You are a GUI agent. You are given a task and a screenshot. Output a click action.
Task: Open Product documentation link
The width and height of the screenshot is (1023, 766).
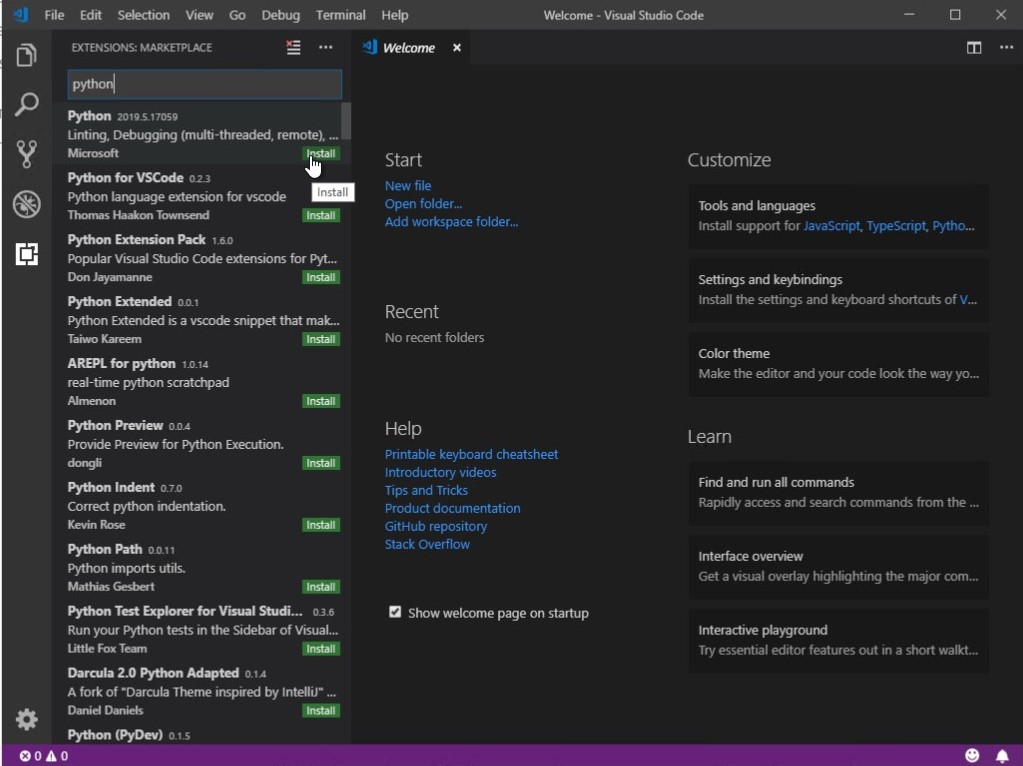tap(452, 508)
